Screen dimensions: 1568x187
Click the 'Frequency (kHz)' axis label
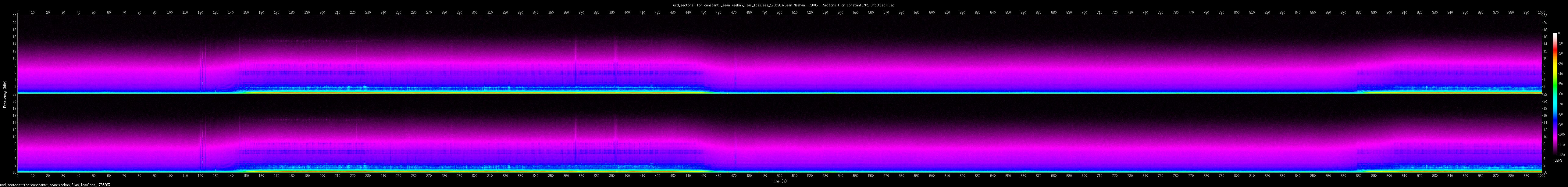pyautogui.click(x=5, y=94)
